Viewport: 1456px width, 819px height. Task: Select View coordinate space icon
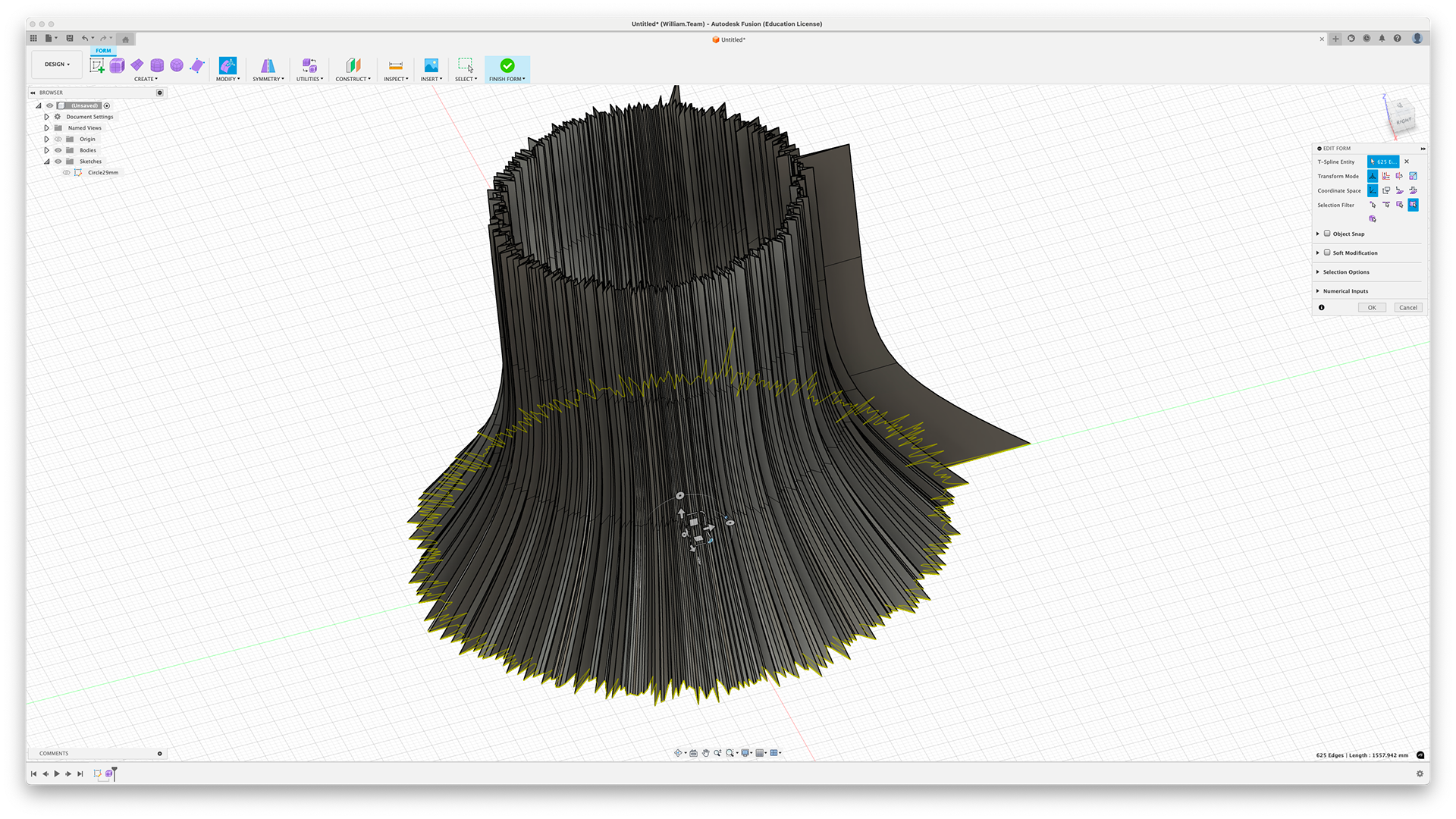coord(1386,190)
